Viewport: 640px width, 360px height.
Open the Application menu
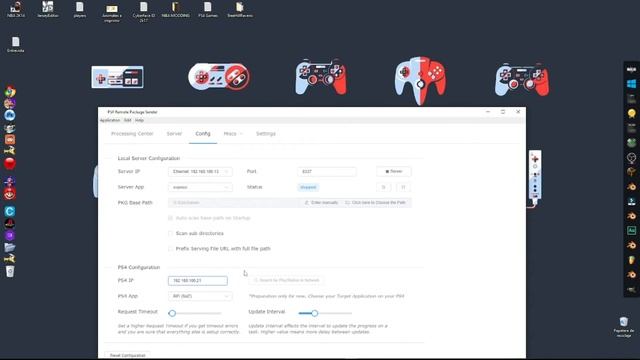point(110,120)
